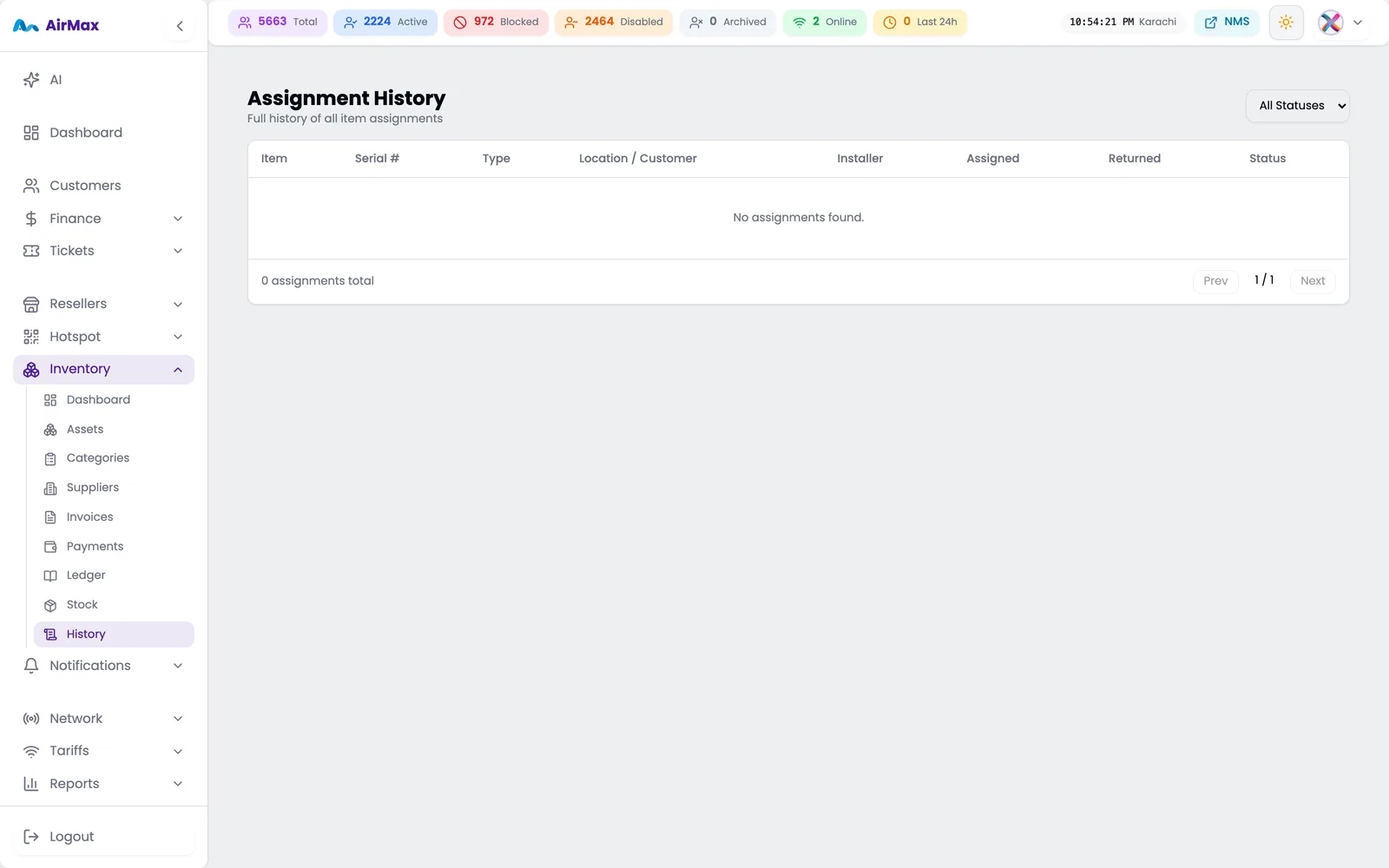Expand the Finance menu chevron

click(x=178, y=219)
